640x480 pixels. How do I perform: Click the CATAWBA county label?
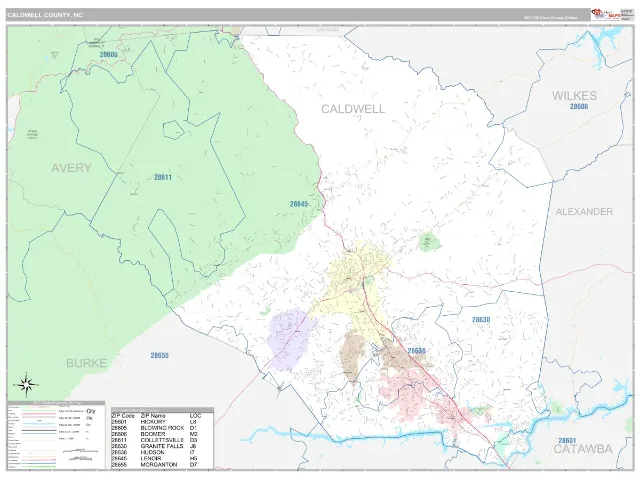pyautogui.click(x=583, y=449)
